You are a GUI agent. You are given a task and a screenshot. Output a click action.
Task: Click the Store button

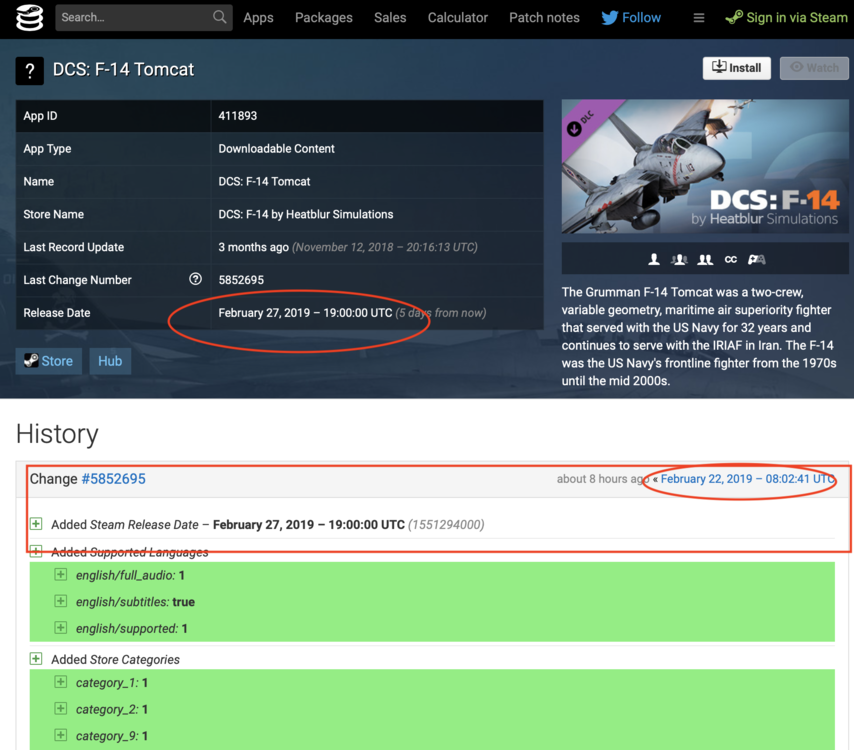click(48, 361)
